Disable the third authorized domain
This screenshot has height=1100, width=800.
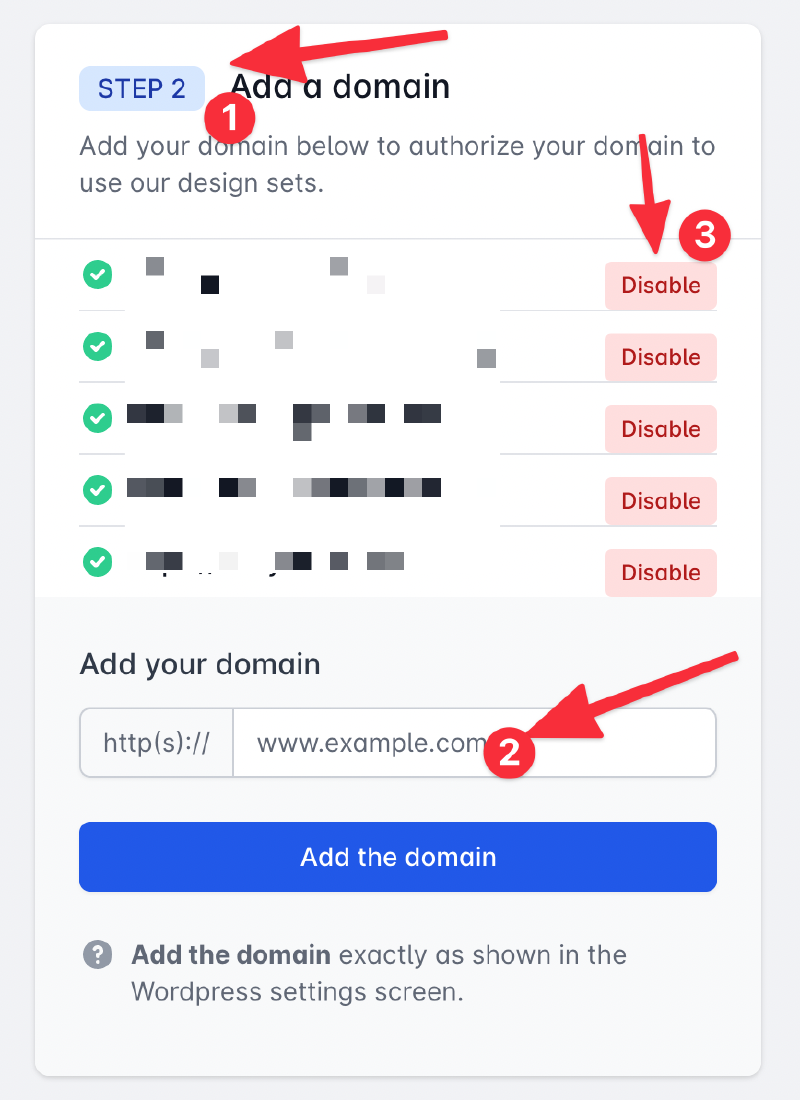(661, 429)
